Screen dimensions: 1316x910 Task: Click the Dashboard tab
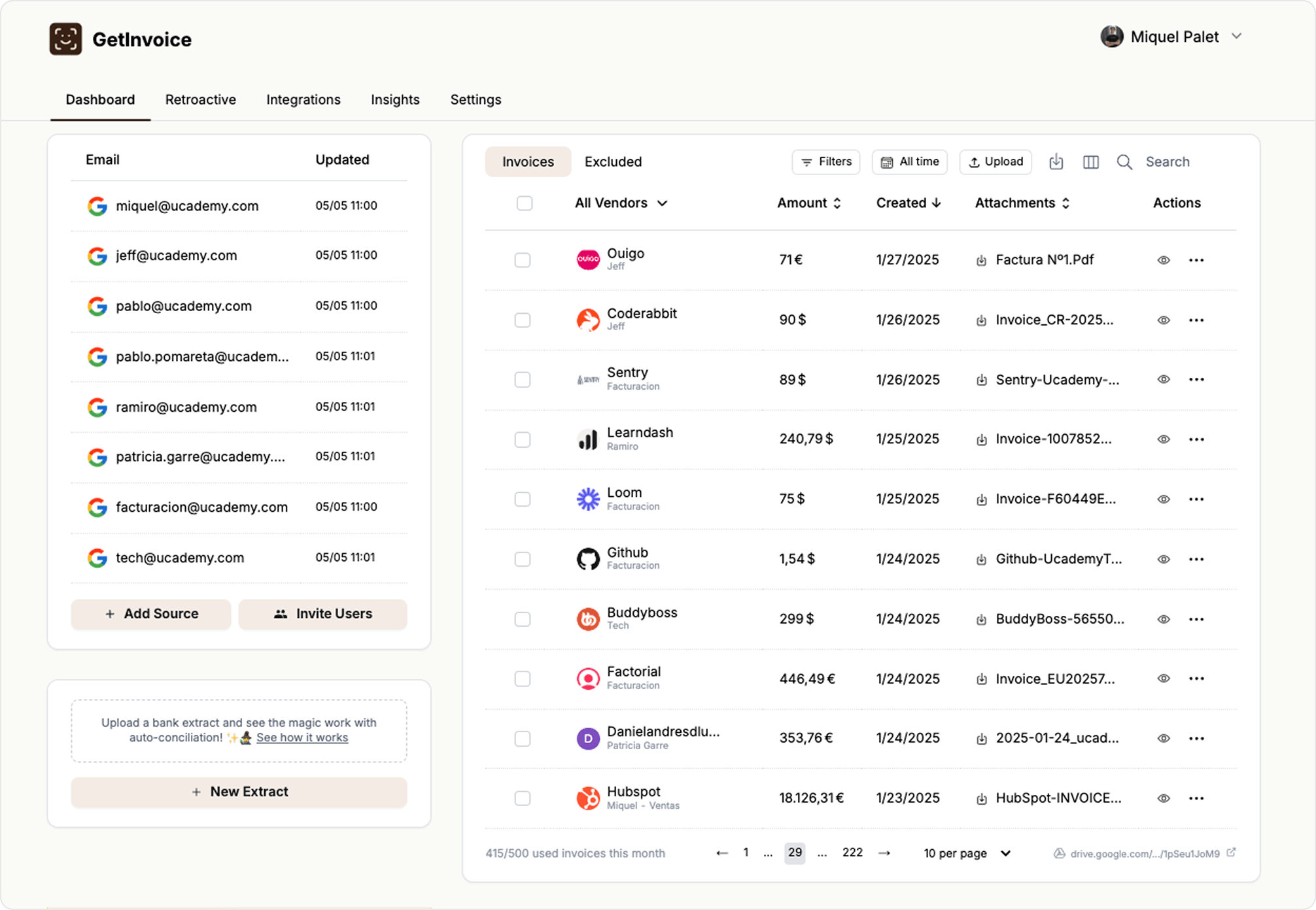point(100,100)
